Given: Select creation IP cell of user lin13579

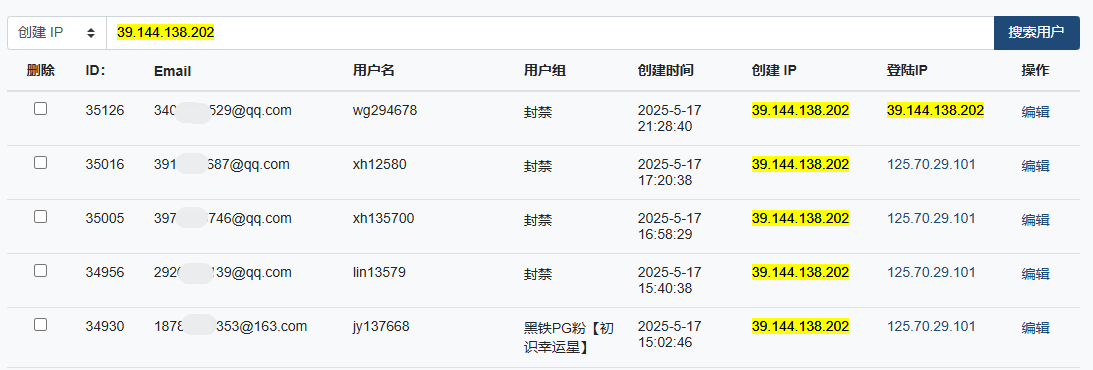Looking at the screenshot, I should click(x=800, y=272).
